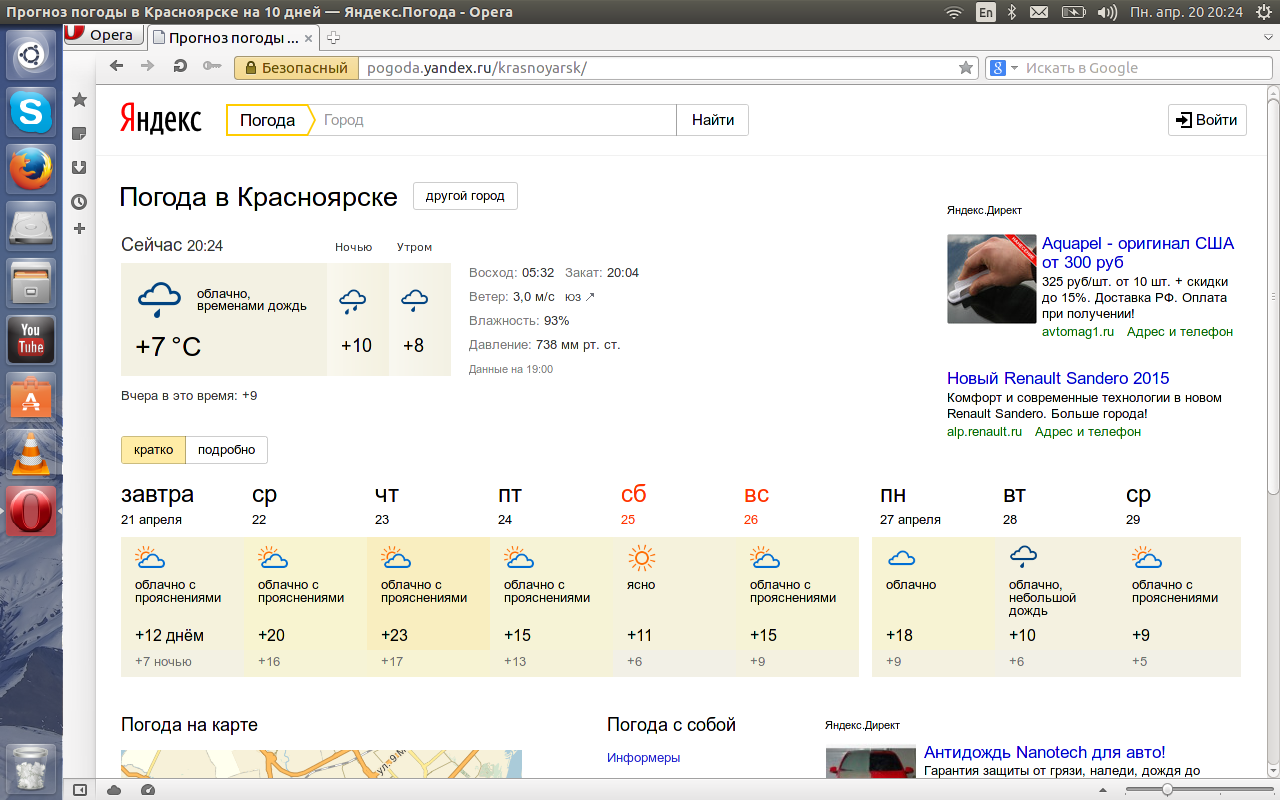Open the volume indicator in the top panel
The width and height of the screenshot is (1280, 800).
tap(1107, 12)
